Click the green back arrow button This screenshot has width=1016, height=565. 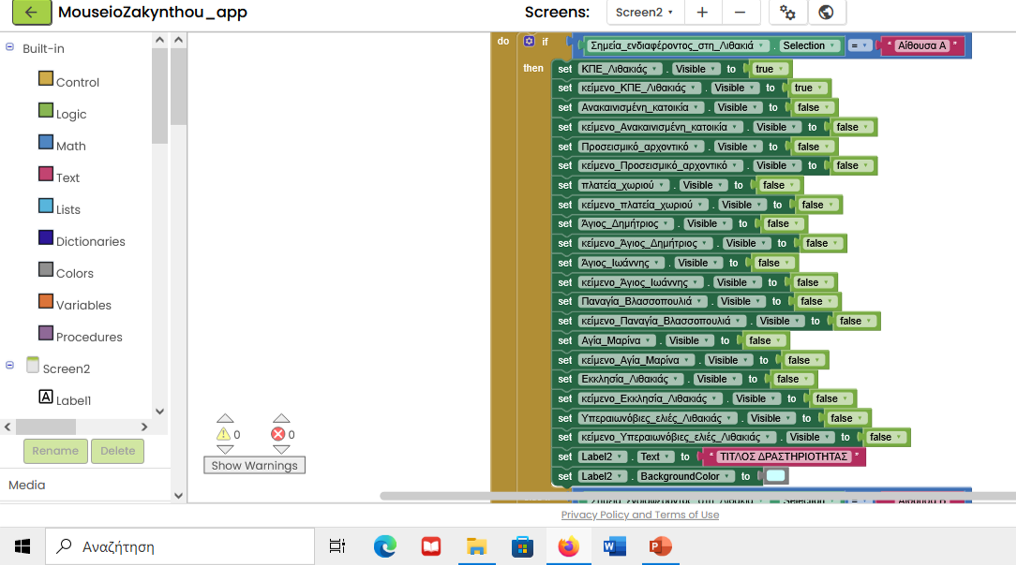tap(31, 12)
